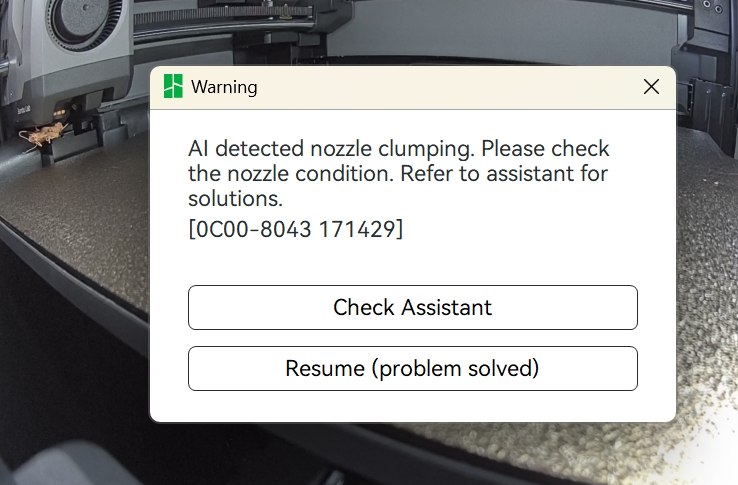Resume print with problem solved button
Viewport: 738px width, 485px height.
tap(413, 369)
